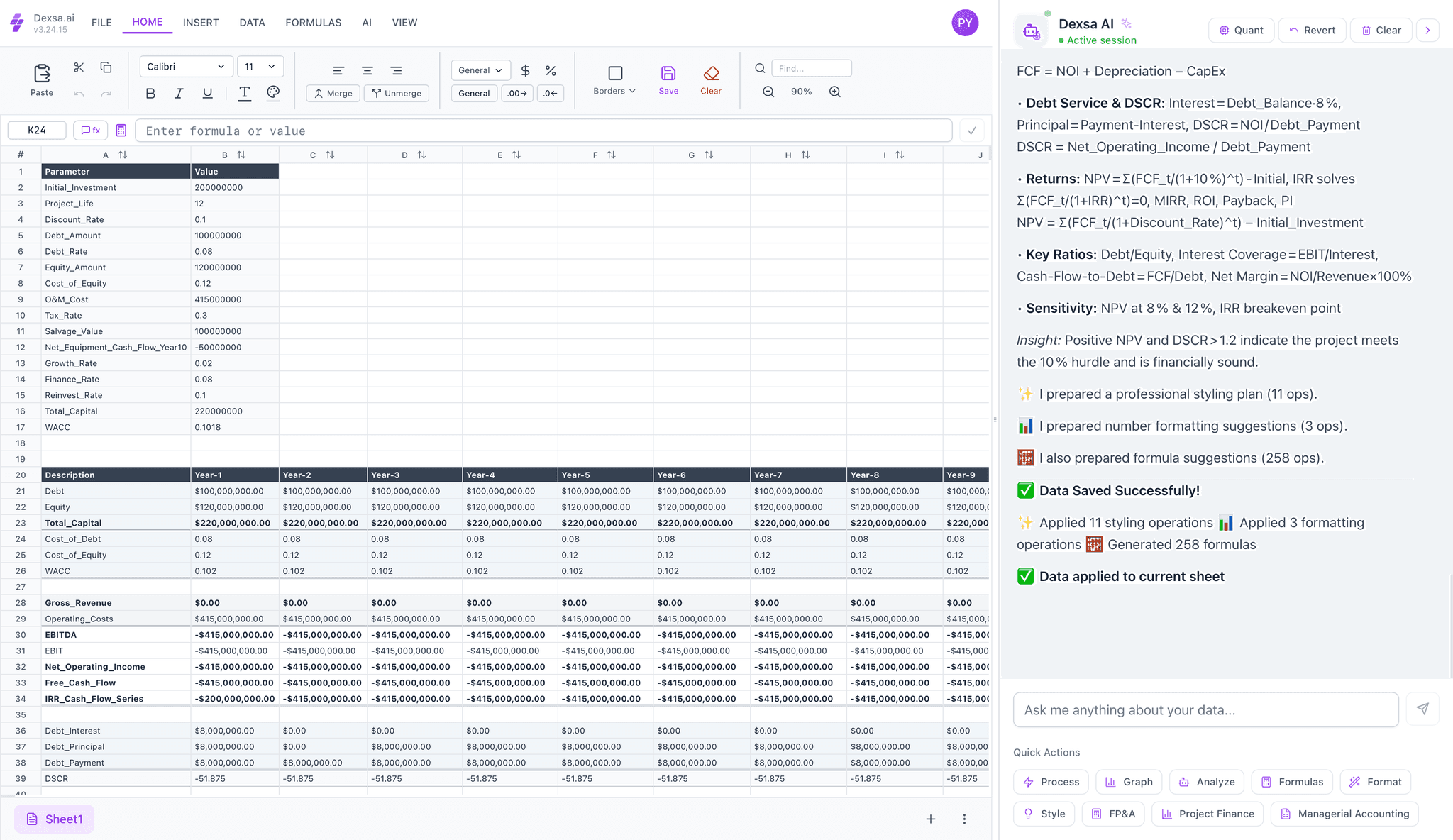Click the Project Finance quick action

[x=1207, y=814]
